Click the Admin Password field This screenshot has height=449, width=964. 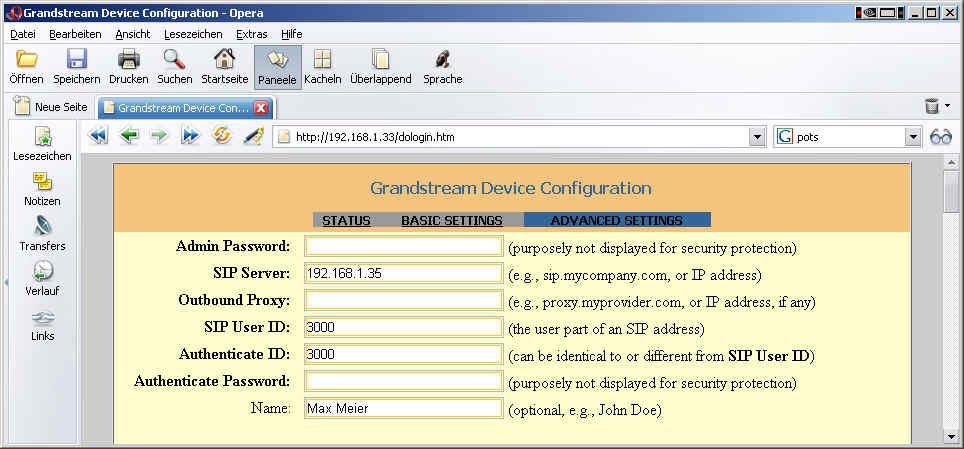[404, 247]
